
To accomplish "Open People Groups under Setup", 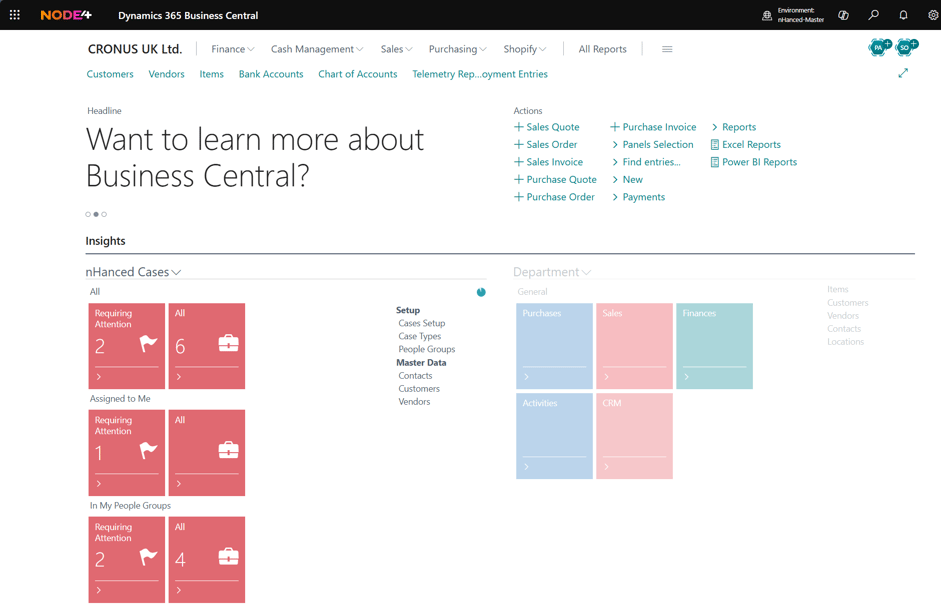I will pos(427,349).
